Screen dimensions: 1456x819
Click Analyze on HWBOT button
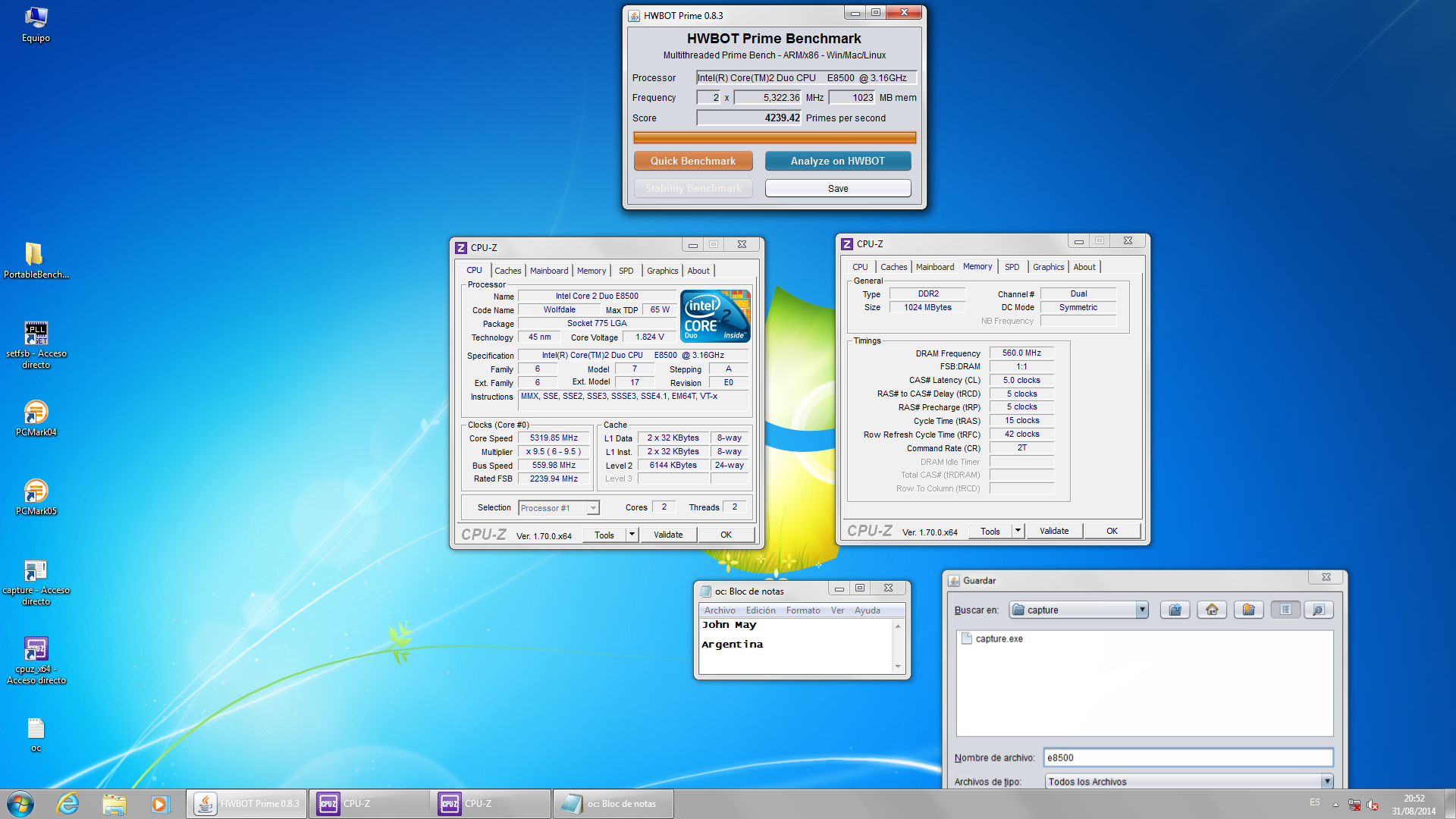click(837, 161)
